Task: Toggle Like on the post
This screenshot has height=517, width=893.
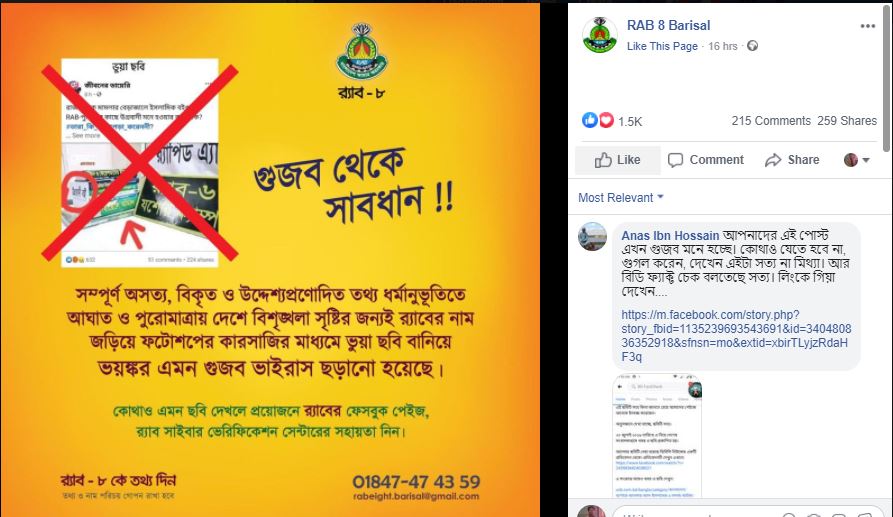Action: [618, 160]
